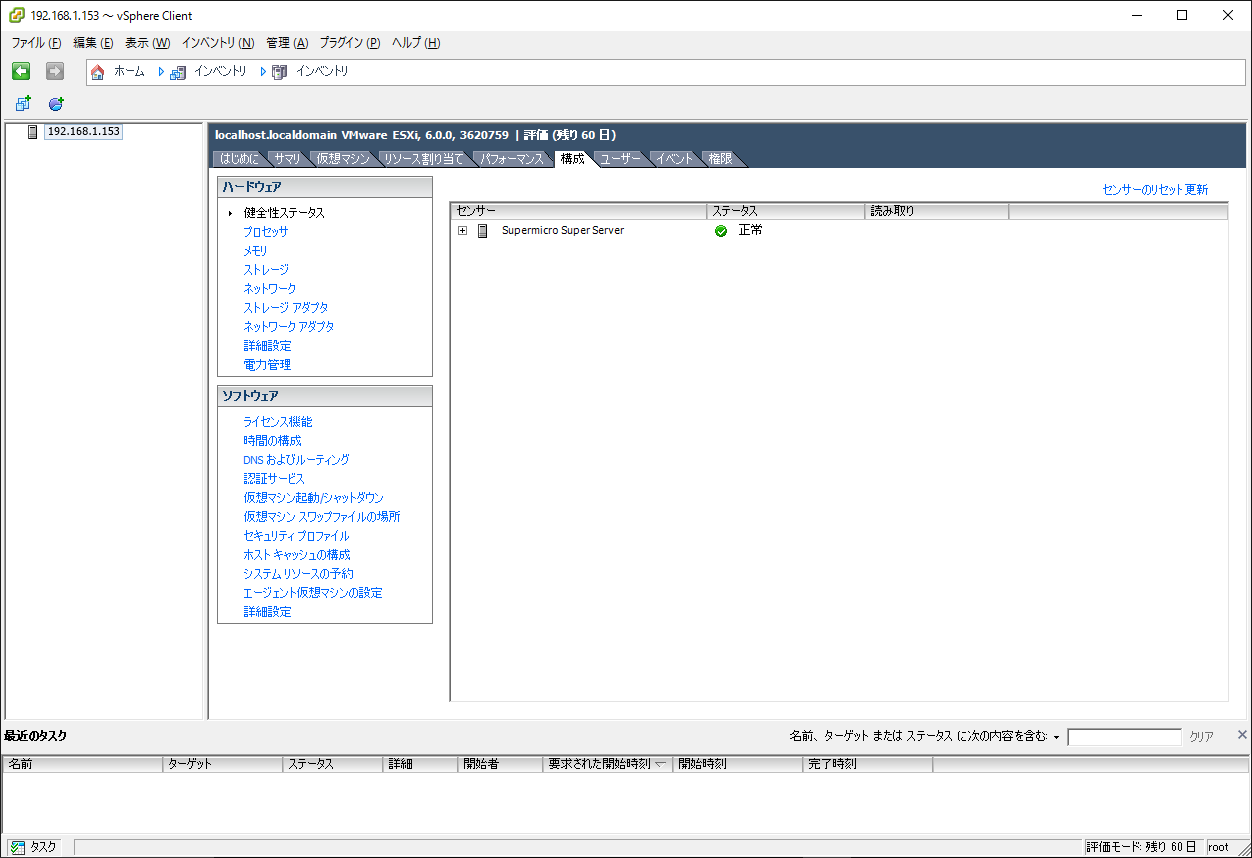The width and height of the screenshot is (1252, 858).
Task: Select the 構成 tab
Action: [573, 158]
